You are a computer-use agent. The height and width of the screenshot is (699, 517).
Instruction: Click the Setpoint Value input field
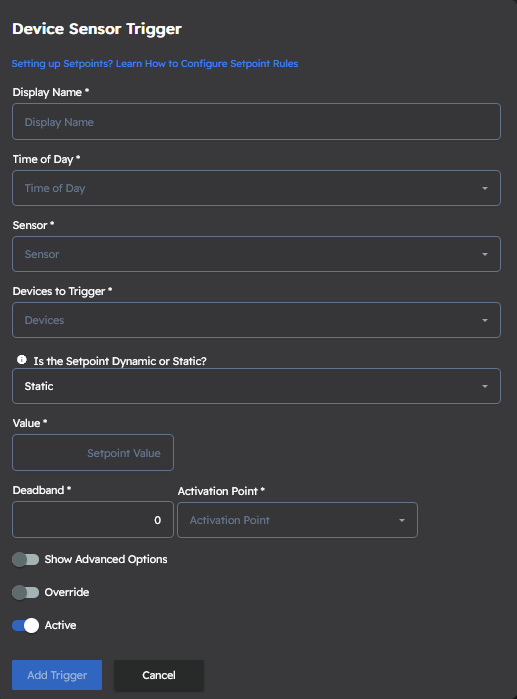click(93, 452)
